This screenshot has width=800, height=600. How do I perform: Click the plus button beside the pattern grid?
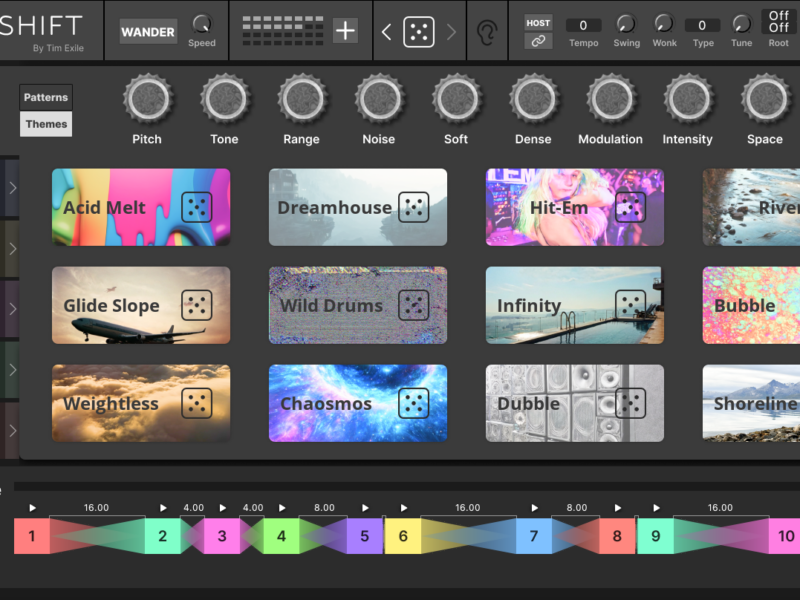tap(345, 31)
